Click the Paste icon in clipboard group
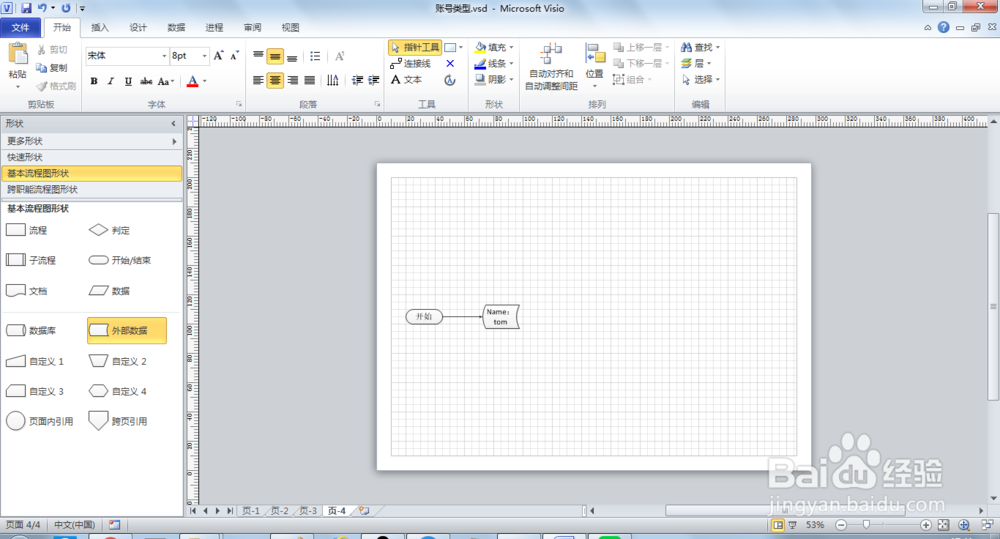This screenshot has width=1000, height=539. (x=18, y=54)
